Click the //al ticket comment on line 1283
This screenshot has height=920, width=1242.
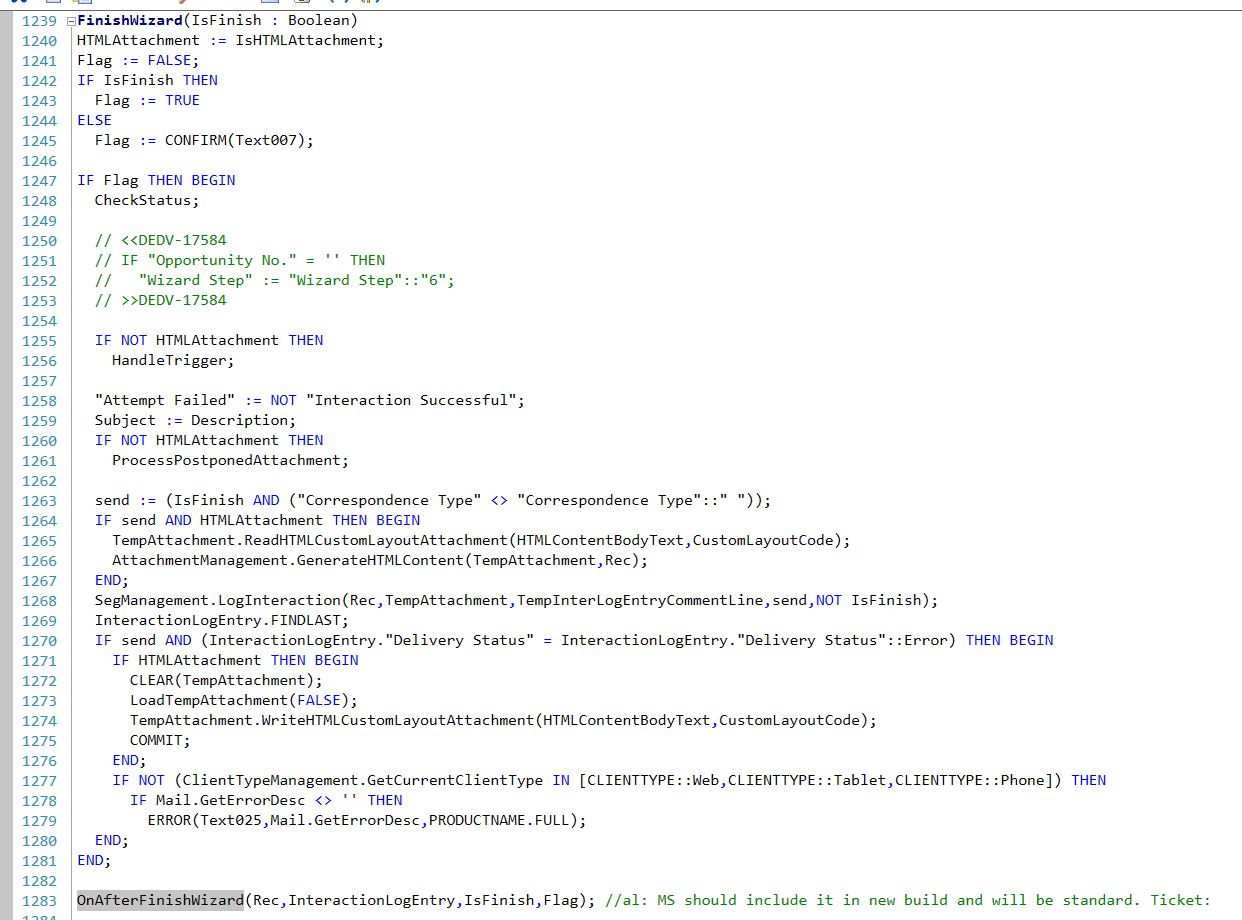coord(900,900)
